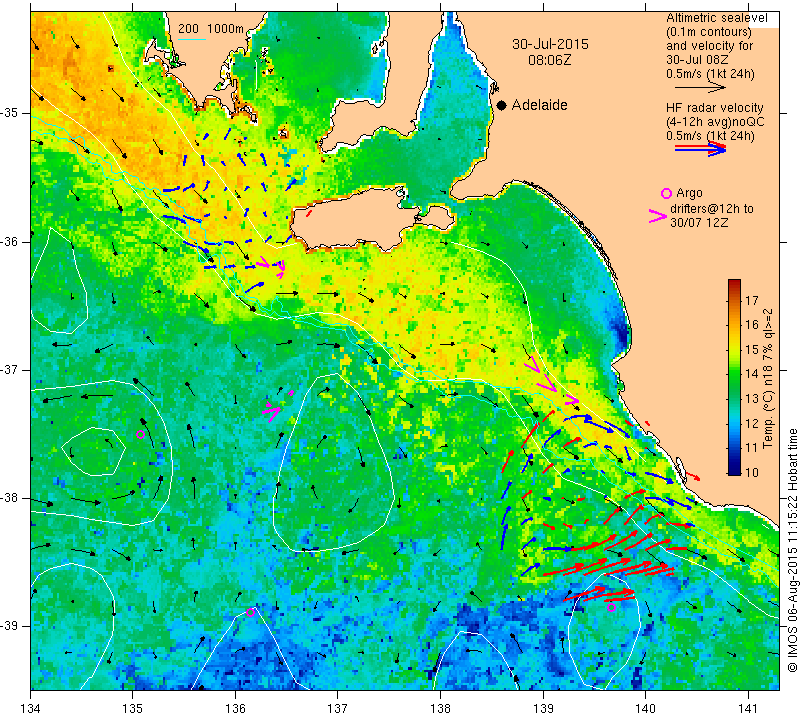Screen dimensions: 800x720
Task: Click 'Altimetric sealevel' legend heading
Action: point(717,18)
